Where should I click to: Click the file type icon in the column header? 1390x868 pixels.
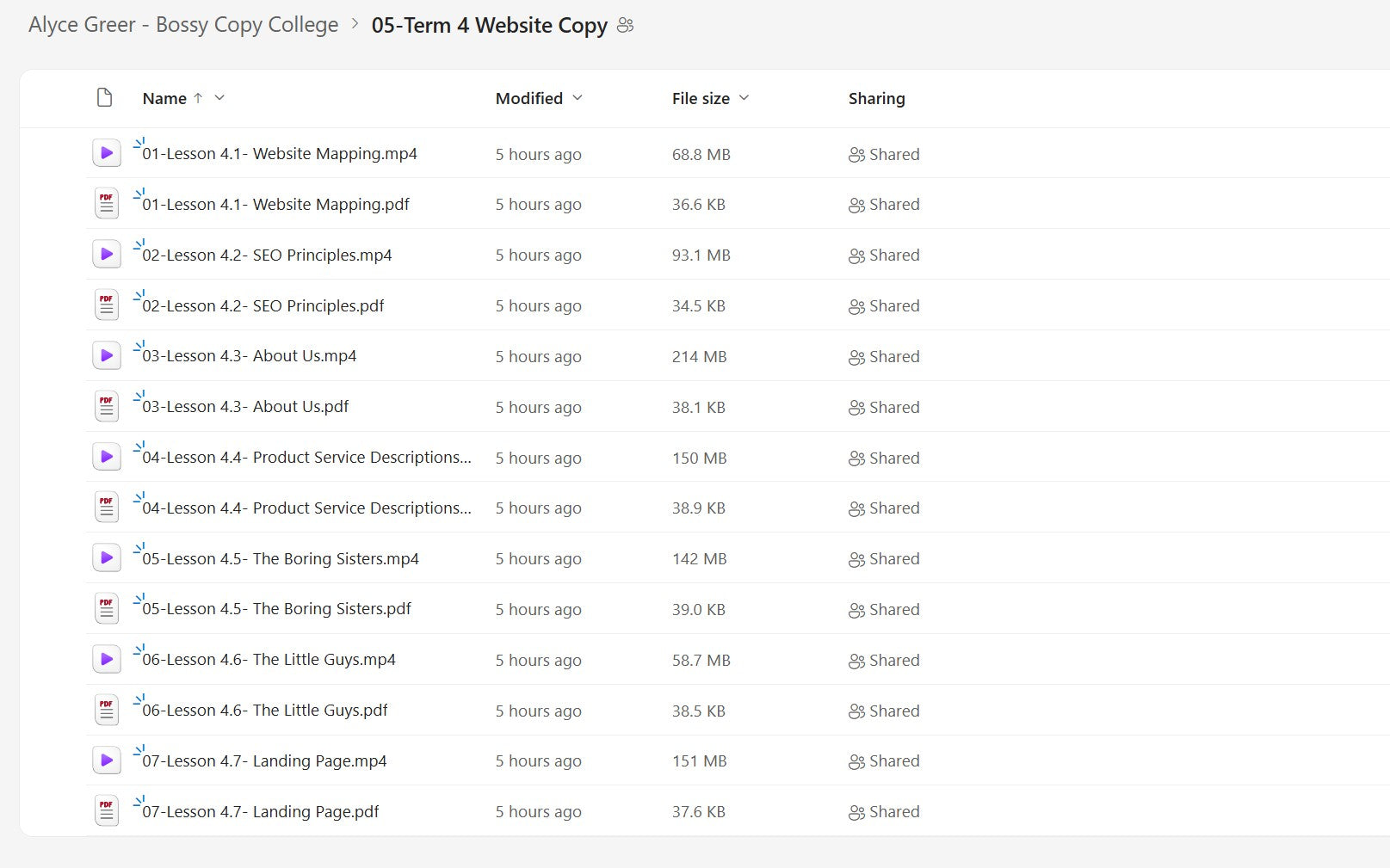(x=104, y=97)
